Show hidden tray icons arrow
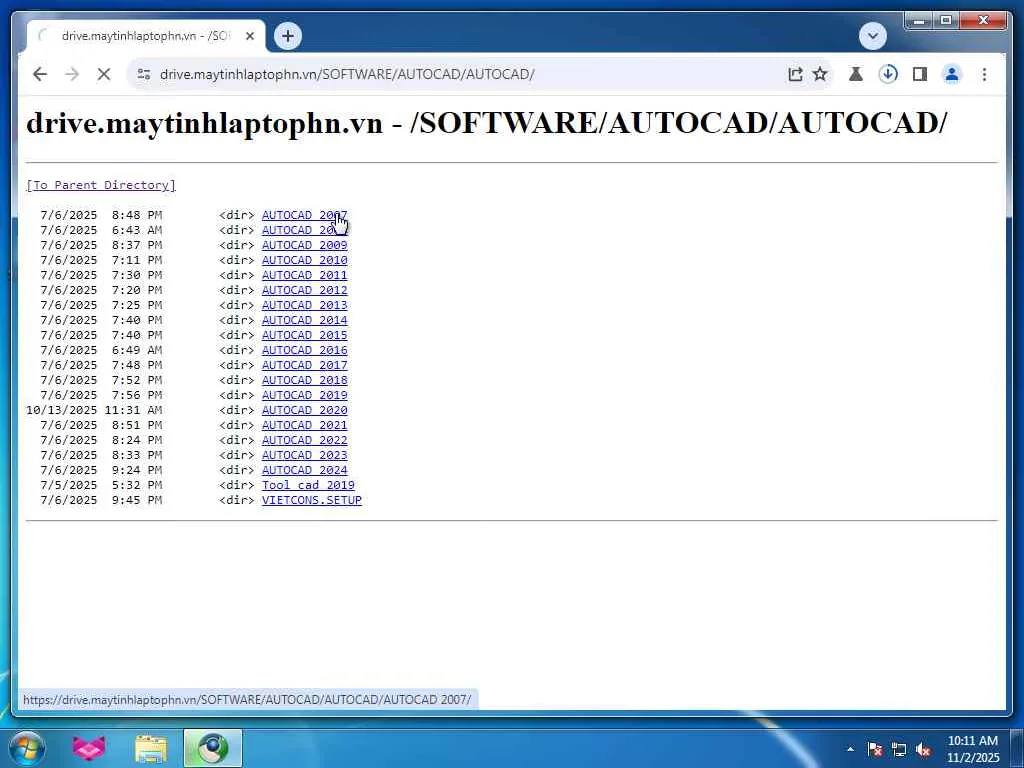The width and height of the screenshot is (1024, 768). point(850,749)
